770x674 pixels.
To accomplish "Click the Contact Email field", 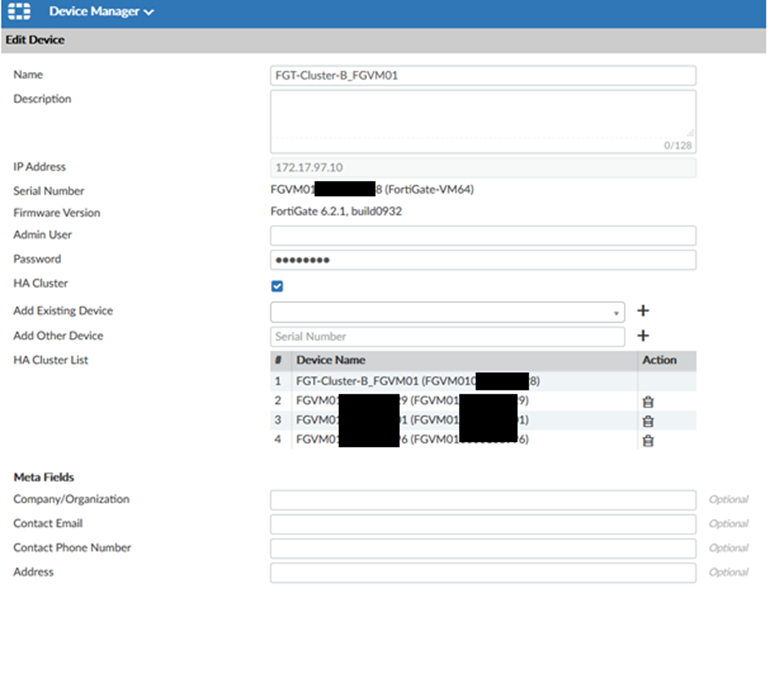I will (482, 524).
